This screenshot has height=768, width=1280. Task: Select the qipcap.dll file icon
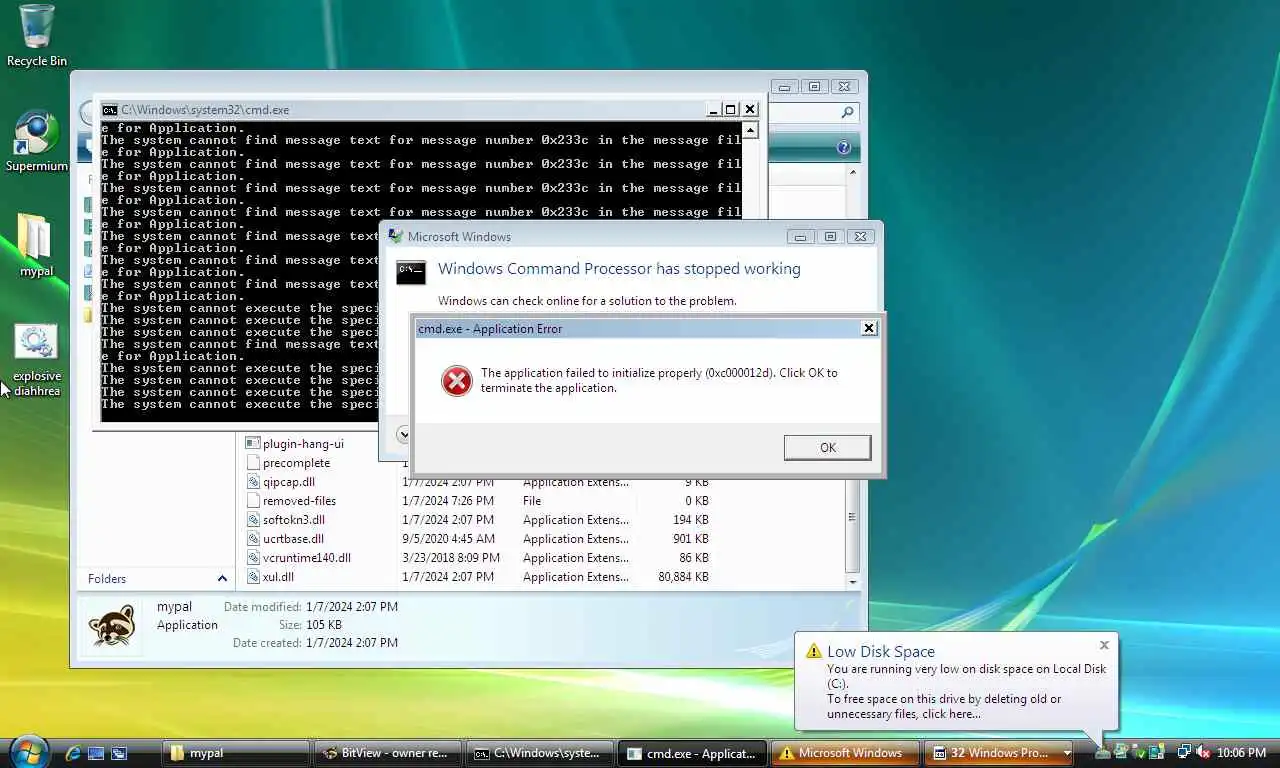tap(253, 481)
